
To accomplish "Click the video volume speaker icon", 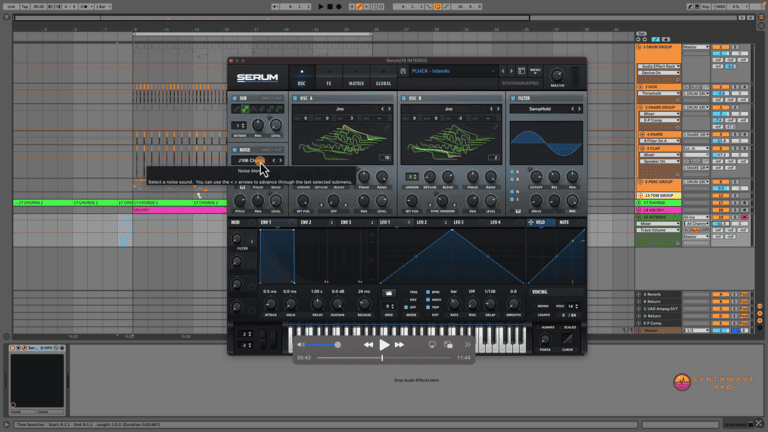I will pos(301,345).
